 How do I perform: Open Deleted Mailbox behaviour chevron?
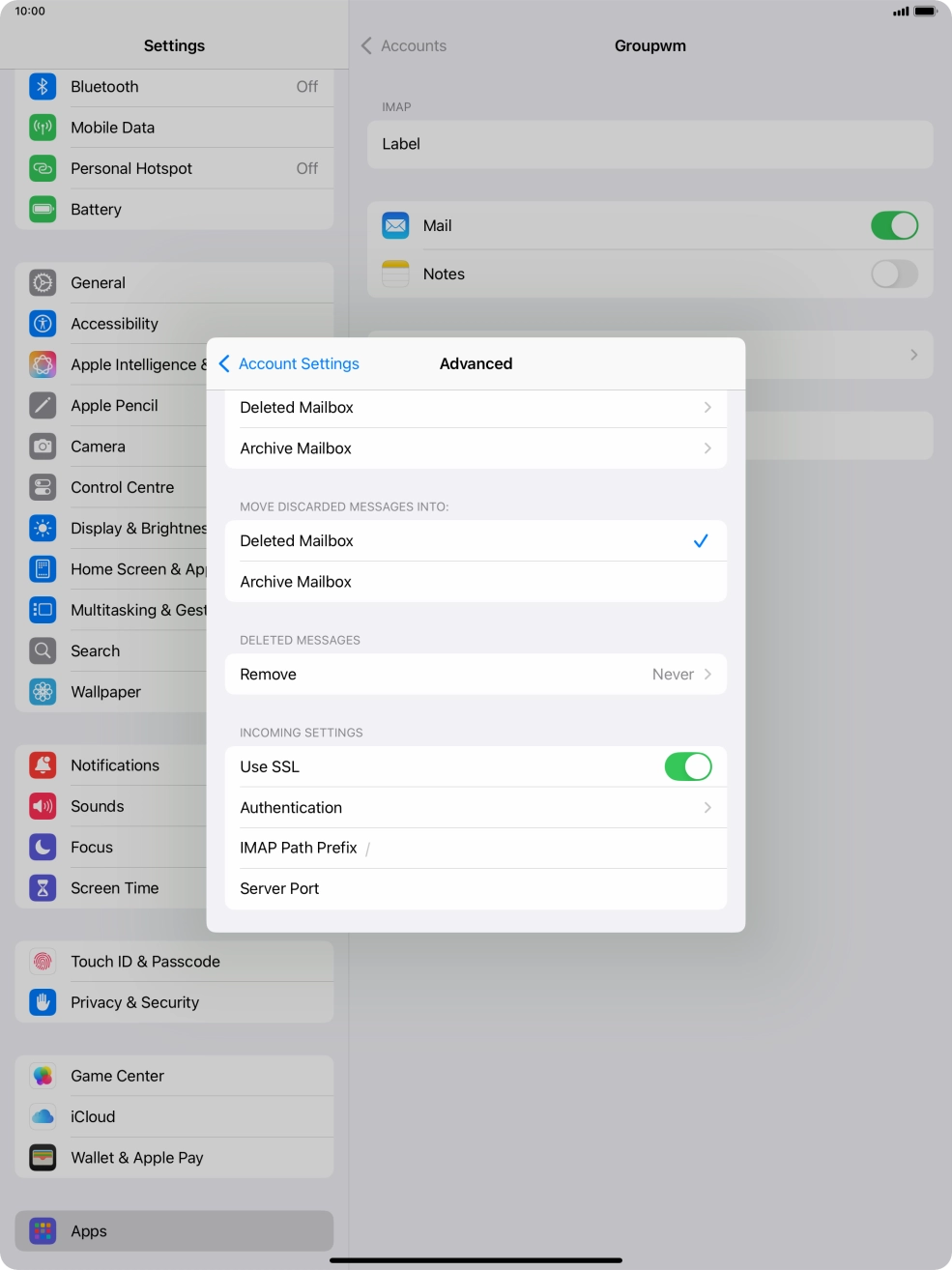point(707,408)
